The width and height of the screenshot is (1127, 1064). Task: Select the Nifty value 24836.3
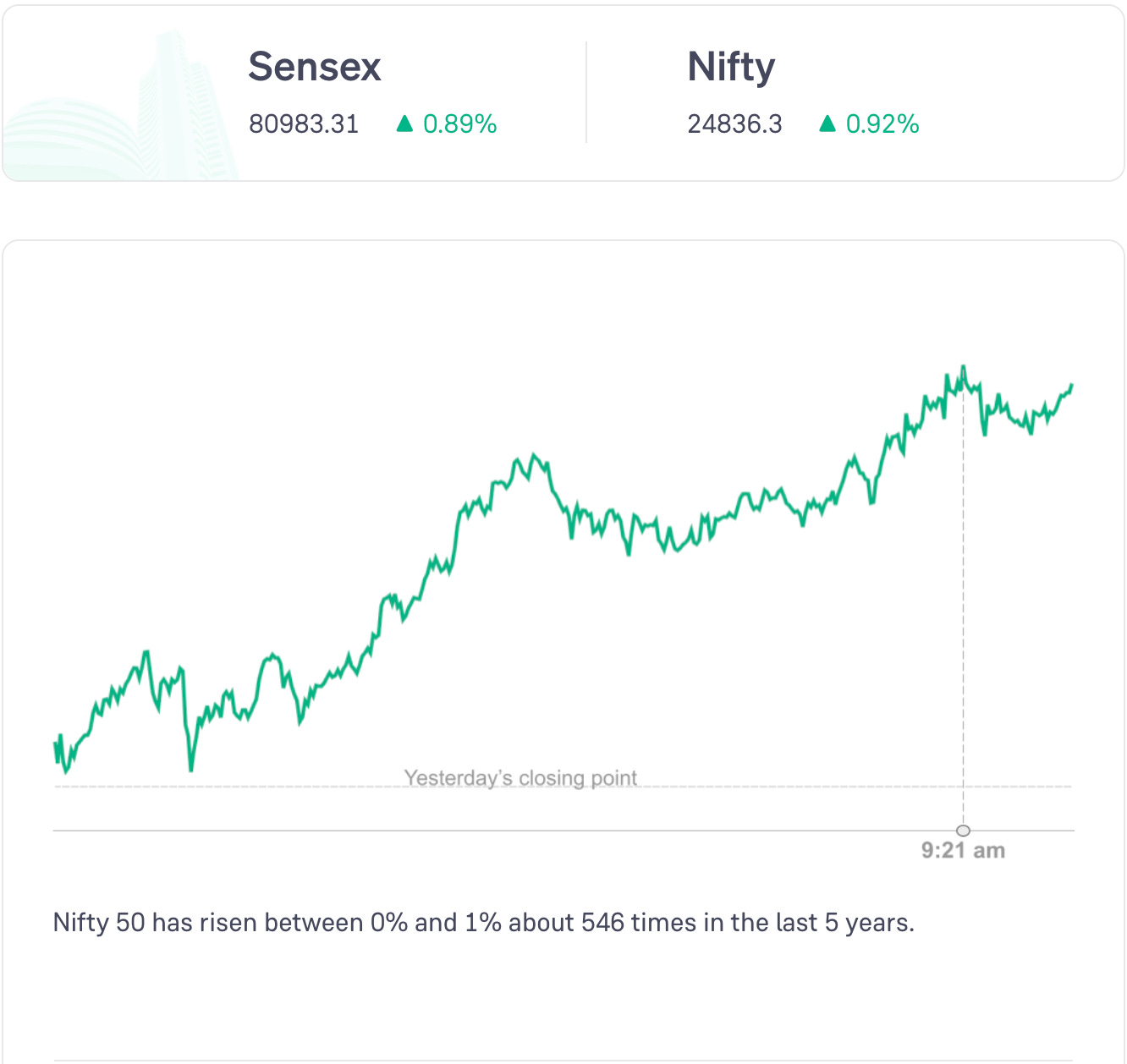[734, 124]
